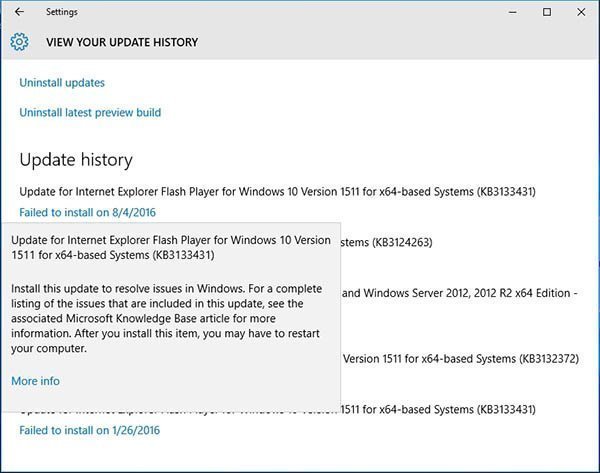600x473 pixels.
Task: Click the KB3124263 update entry
Action: (386, 242)
